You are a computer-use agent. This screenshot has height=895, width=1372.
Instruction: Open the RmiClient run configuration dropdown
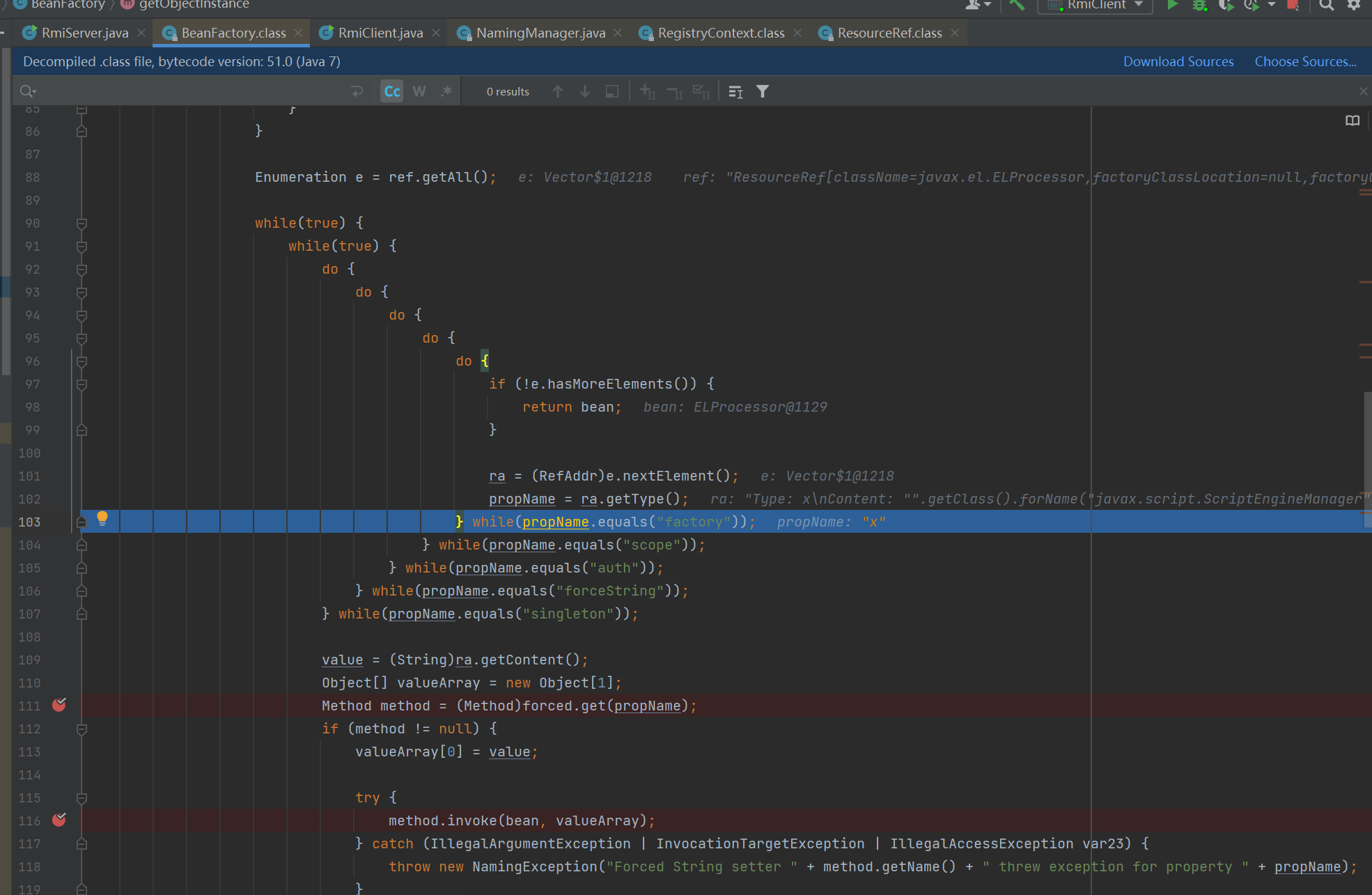tap(1097, 6)
